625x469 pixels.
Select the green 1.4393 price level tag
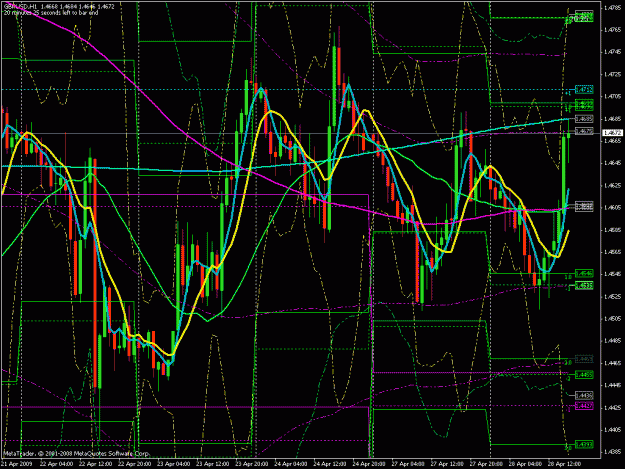(584, 444)
